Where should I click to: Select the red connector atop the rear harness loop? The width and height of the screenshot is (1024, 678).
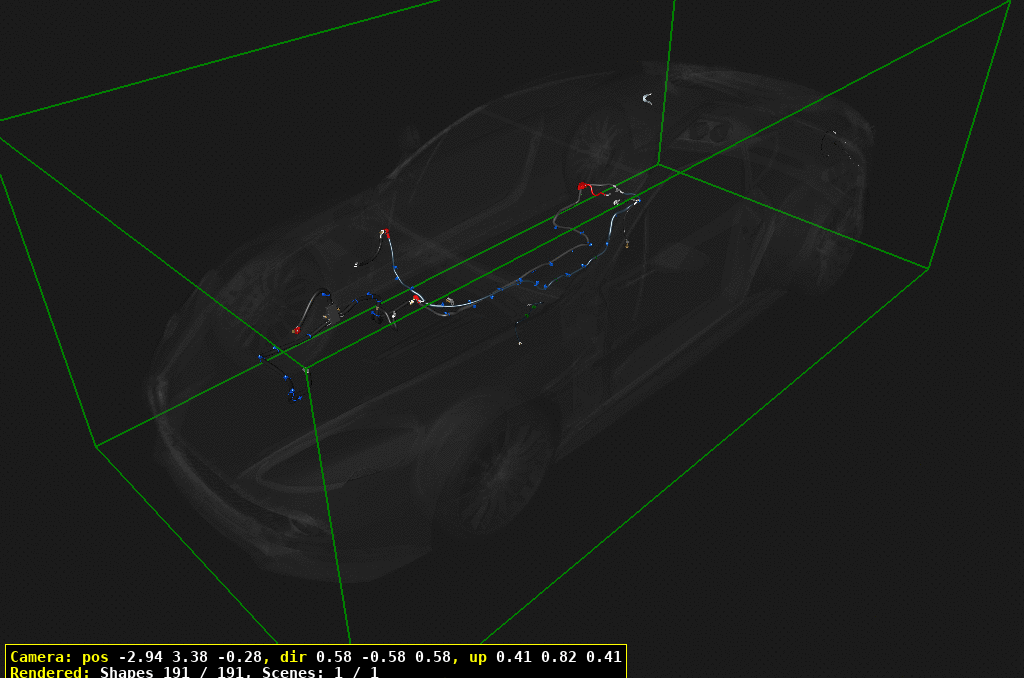(x=582, y=184)
